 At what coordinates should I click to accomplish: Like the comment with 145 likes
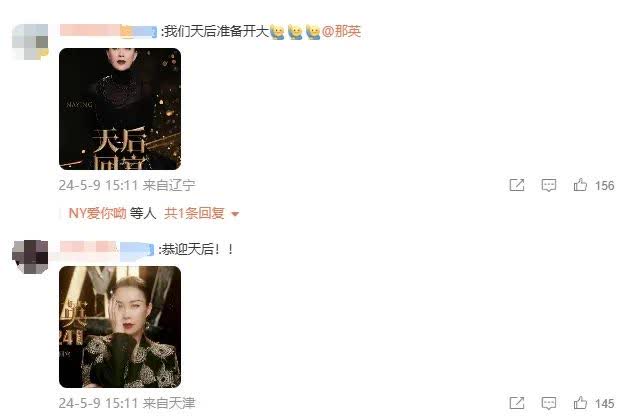pyautogui.click(x=580, y=403)
